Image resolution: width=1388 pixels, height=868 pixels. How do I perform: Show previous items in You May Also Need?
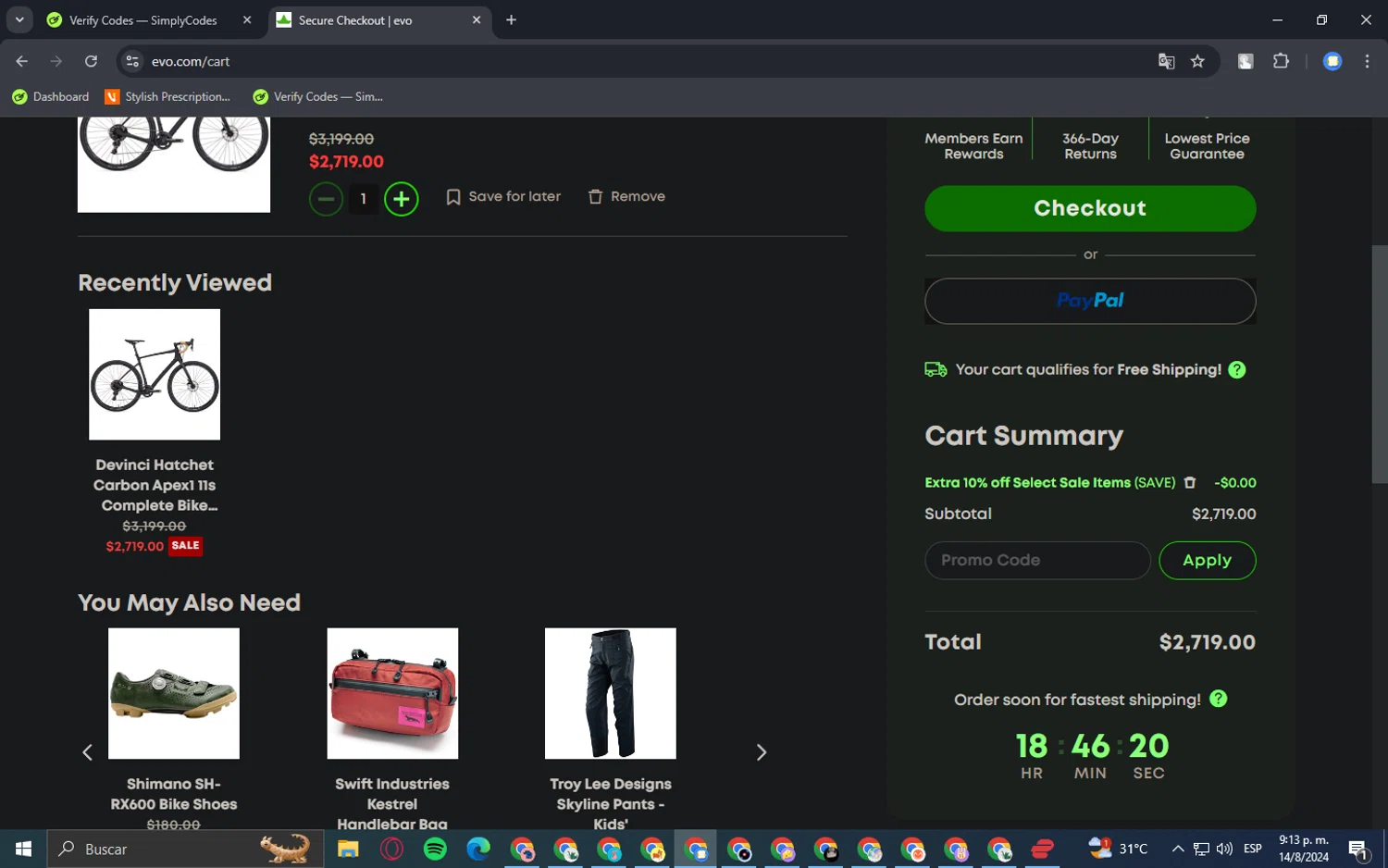pos(88,752)
